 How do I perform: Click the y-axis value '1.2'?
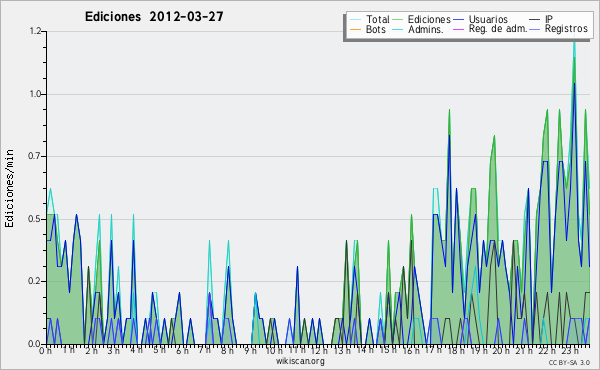coord(35,31)
